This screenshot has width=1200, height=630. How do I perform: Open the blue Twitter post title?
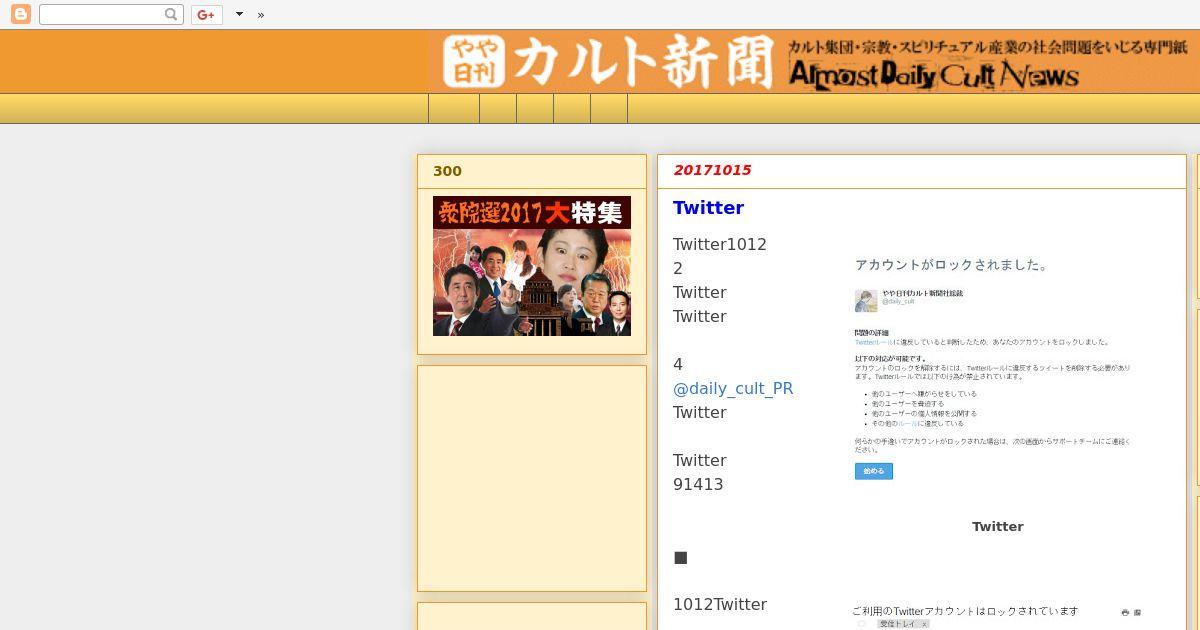point(708,207)
